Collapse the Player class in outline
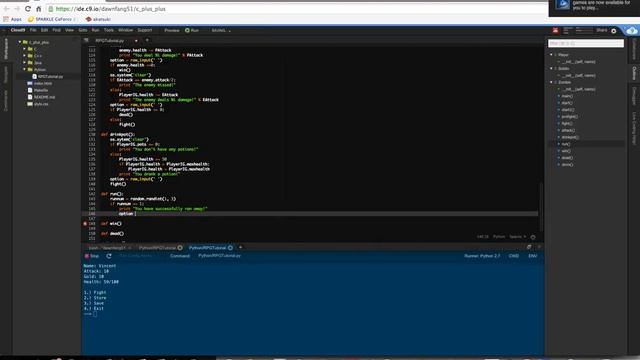This screenshot has height=360, width=640. (x=551, y=55)
